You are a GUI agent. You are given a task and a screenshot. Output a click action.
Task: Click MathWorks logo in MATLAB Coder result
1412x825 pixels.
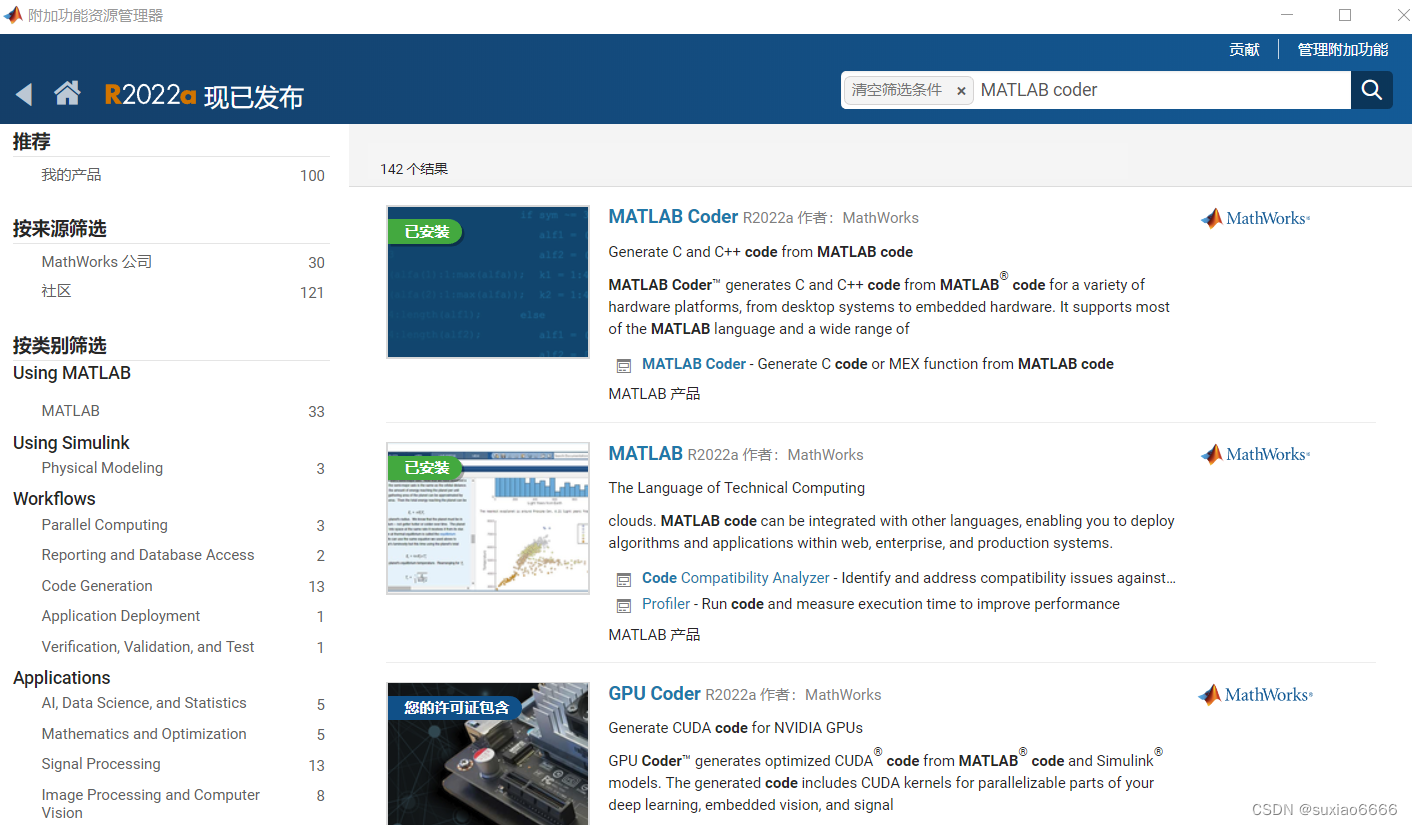click(x=1255, y=218)
